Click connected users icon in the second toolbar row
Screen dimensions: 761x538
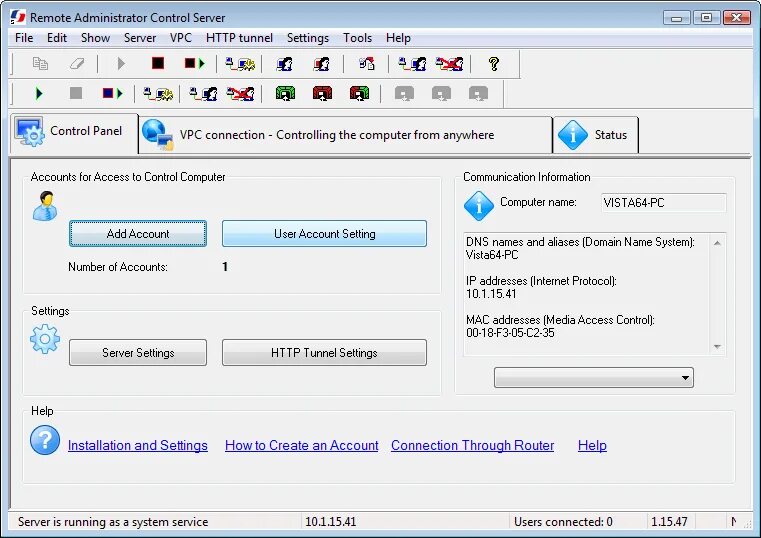203,93
